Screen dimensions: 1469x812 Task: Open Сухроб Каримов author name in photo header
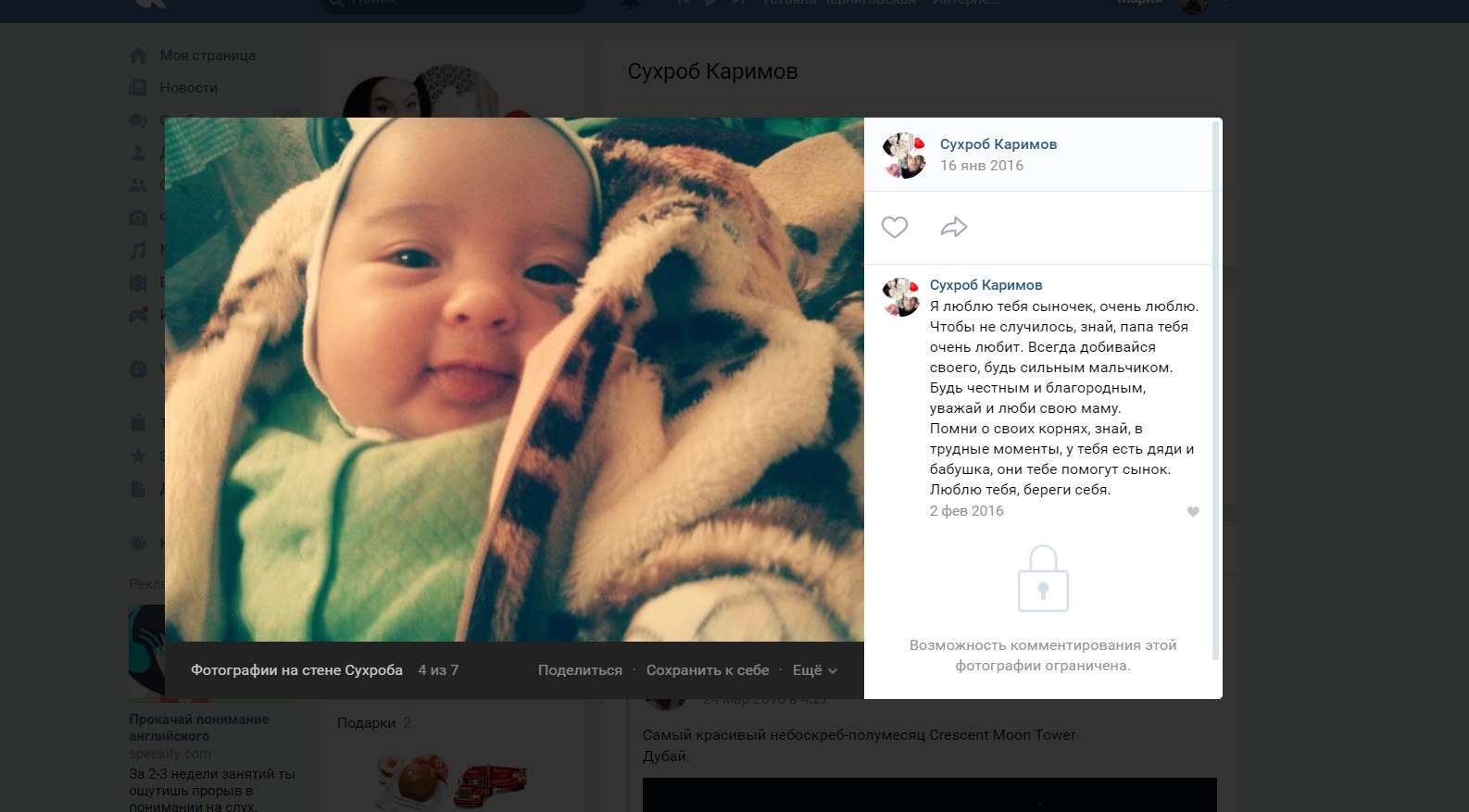998,144
